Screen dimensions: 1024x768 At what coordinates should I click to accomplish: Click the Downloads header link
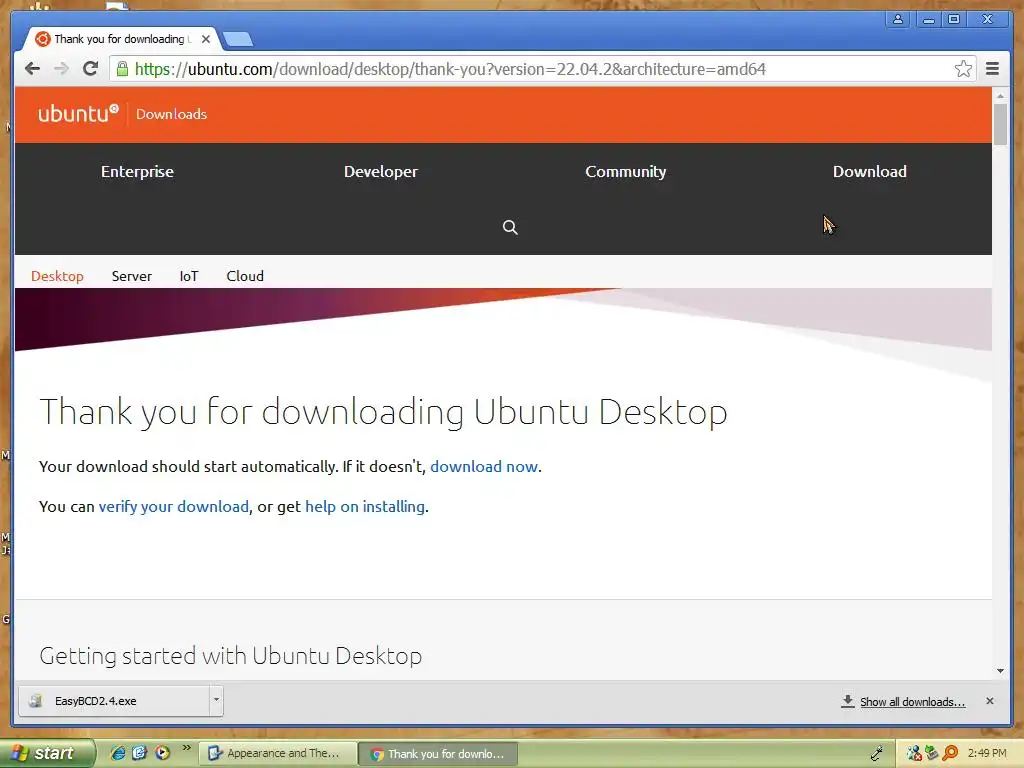pyautogui.click(x=171, y=114)
